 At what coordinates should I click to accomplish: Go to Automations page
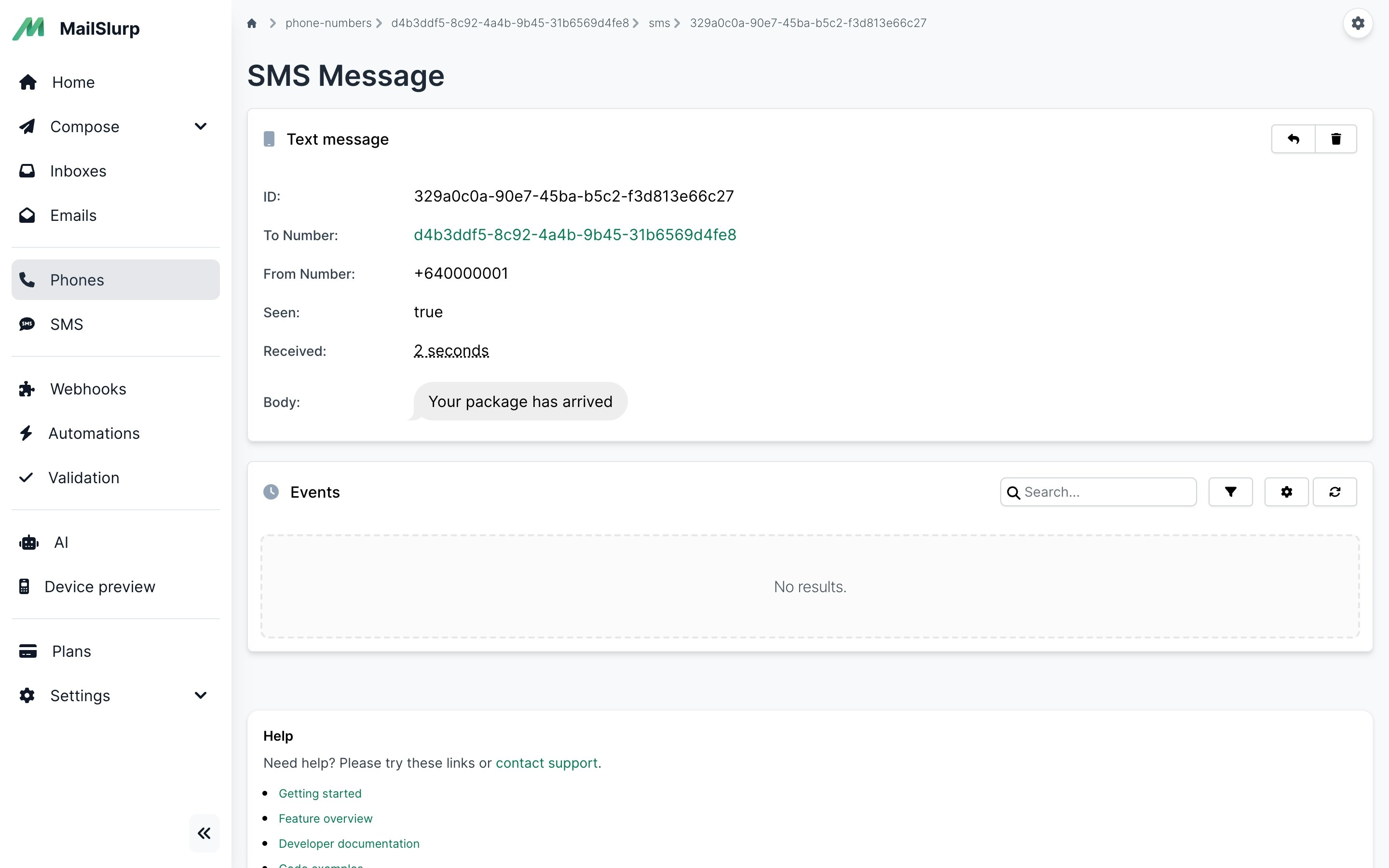tap(94, 434)
